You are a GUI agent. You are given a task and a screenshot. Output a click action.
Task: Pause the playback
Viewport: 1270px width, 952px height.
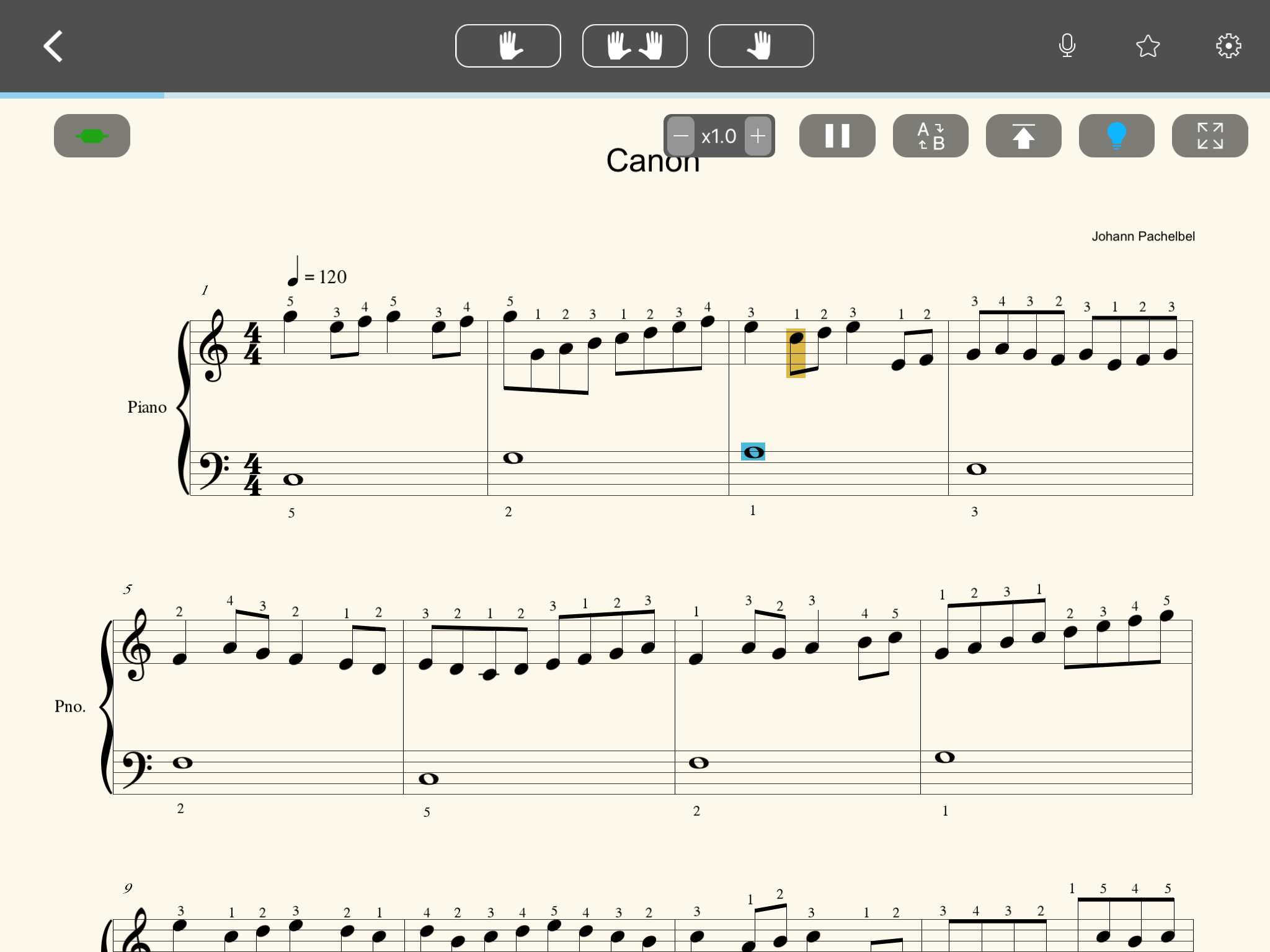[837, 136]
